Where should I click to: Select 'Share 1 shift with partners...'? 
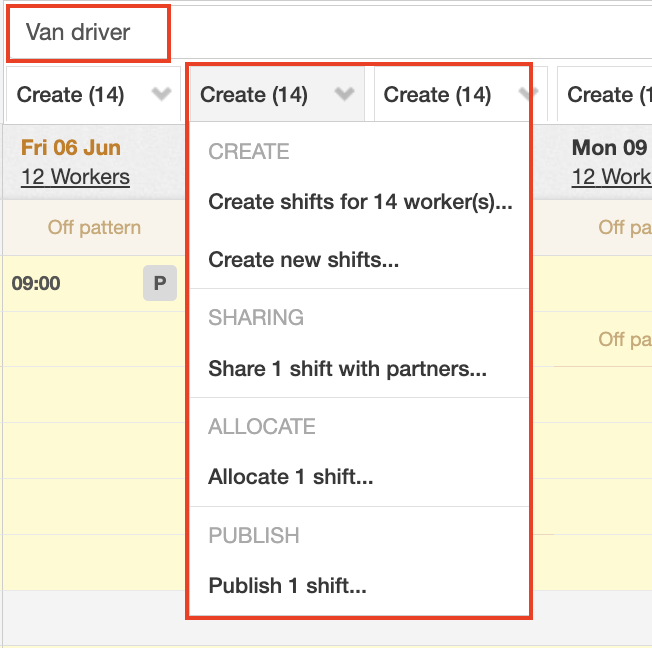pyautogui.click(x=347, y=369)
